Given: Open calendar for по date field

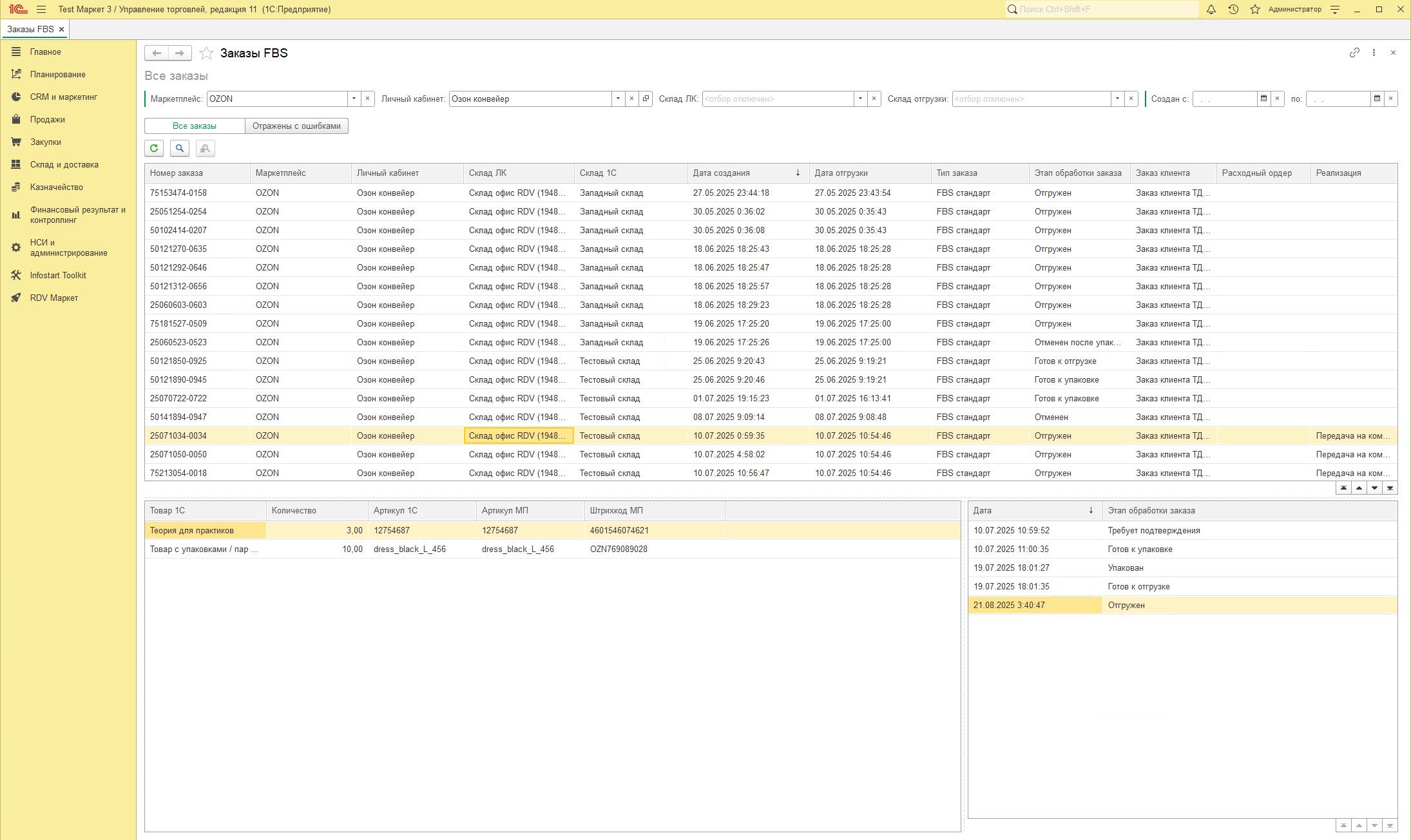Looking at the screenshot, I should (1377, 99).
